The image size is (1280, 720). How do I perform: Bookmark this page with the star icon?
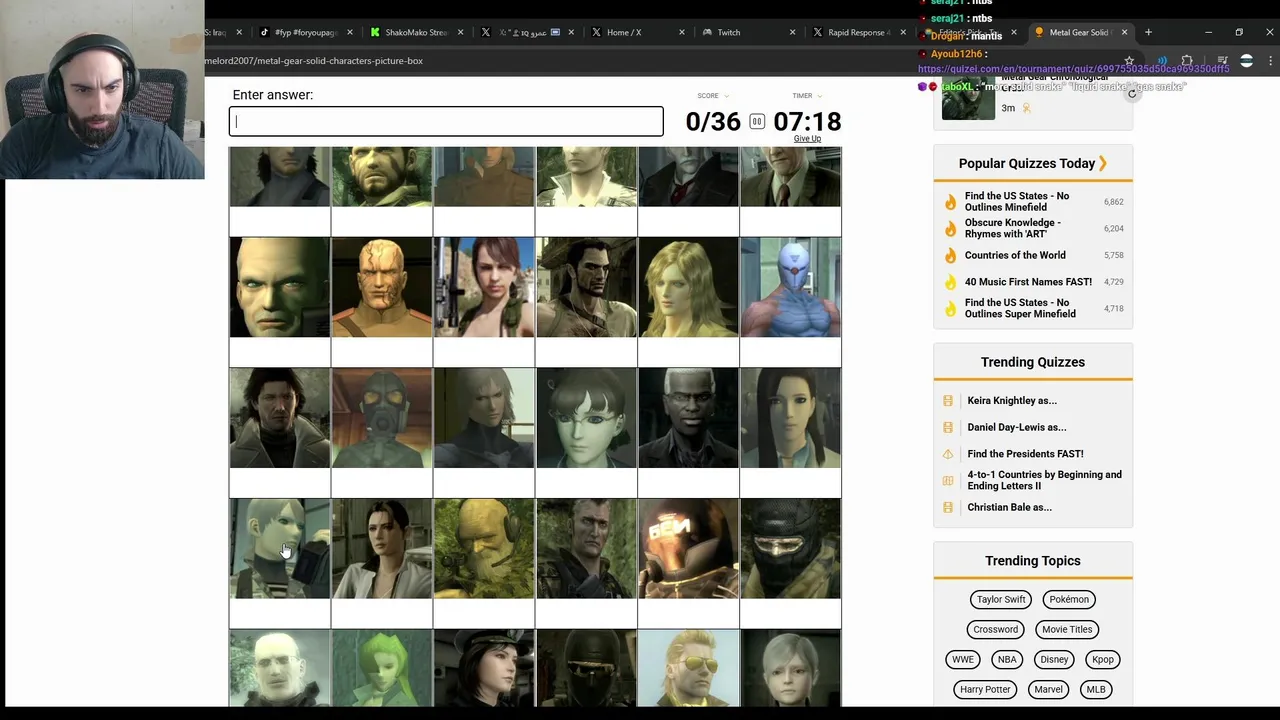tap(1129, 61)
